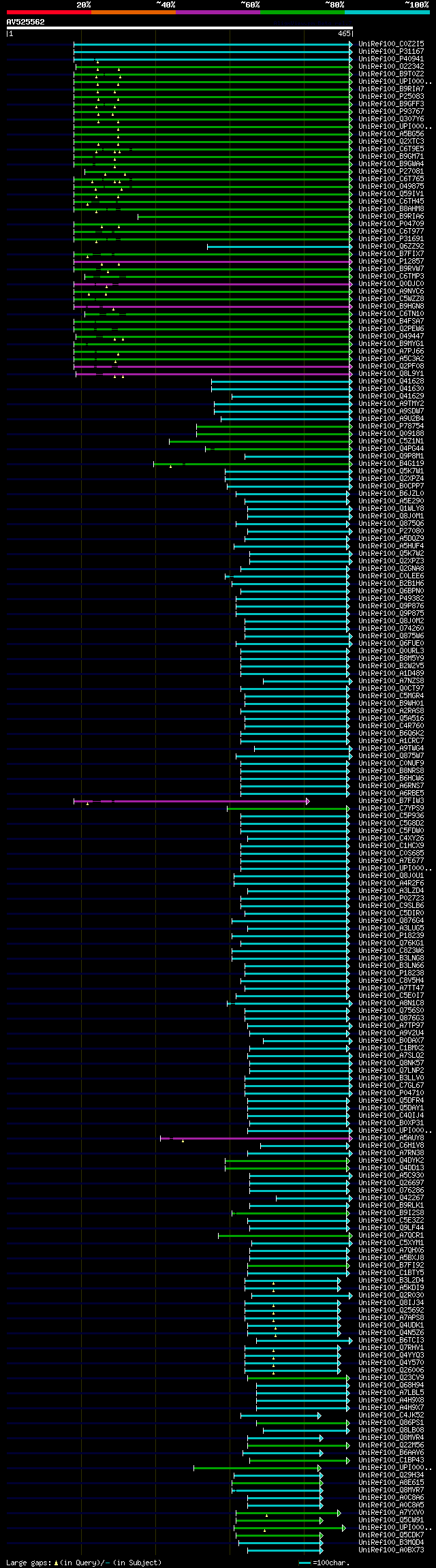Open hit UniRef100_P04710
The height and width of the screenshot is (1568, 436).
(391, 1093)
